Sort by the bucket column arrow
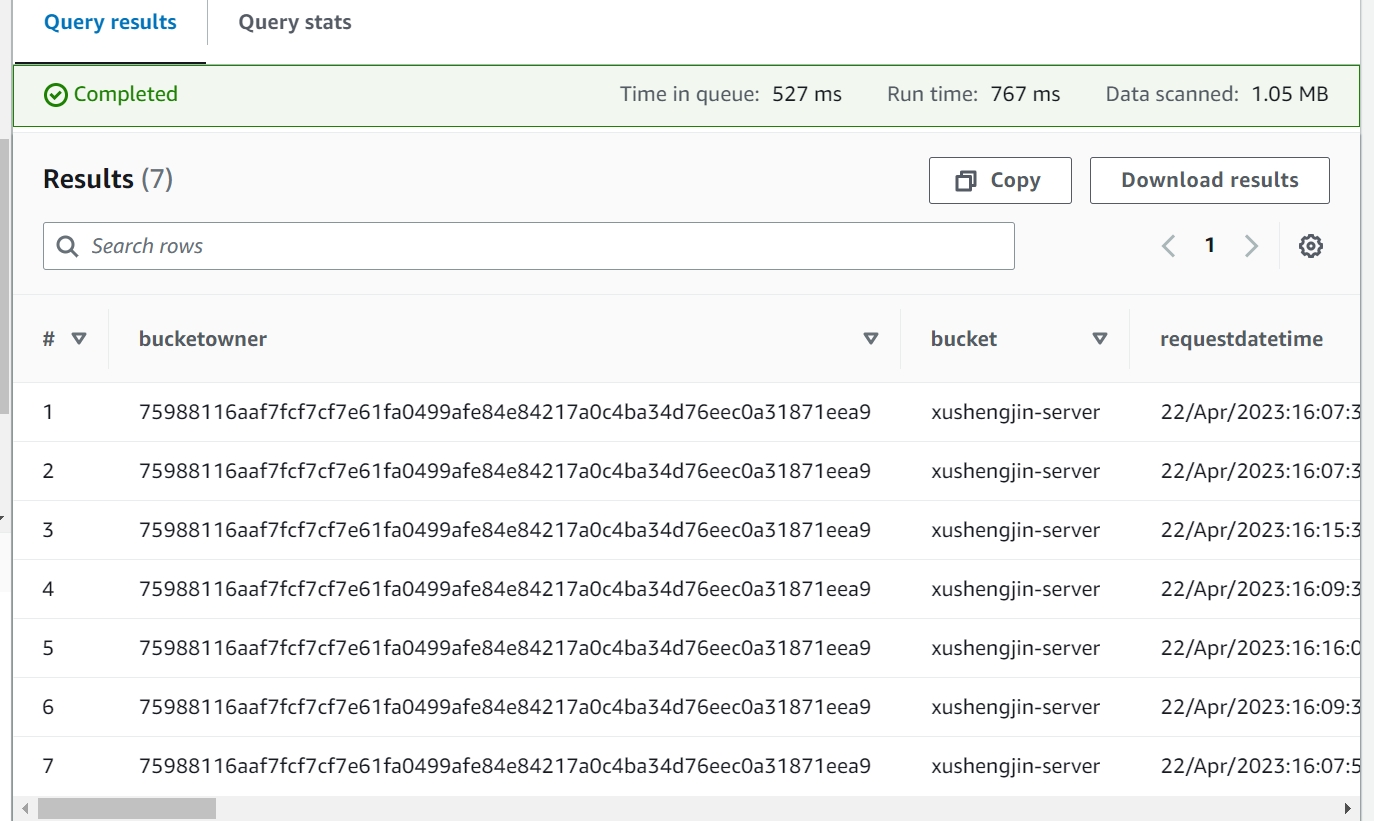 (x=1099, y=339)
